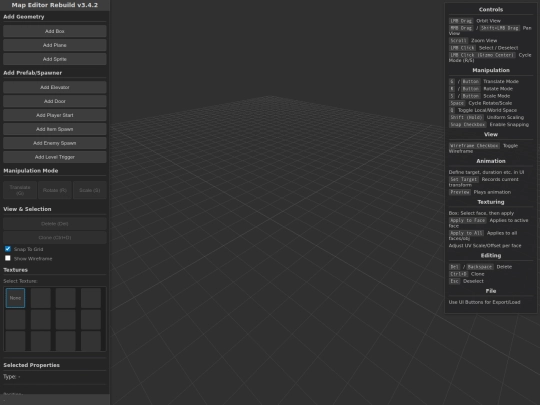Click Adjust UV Scale/Offset per face text

pos(485,246)
